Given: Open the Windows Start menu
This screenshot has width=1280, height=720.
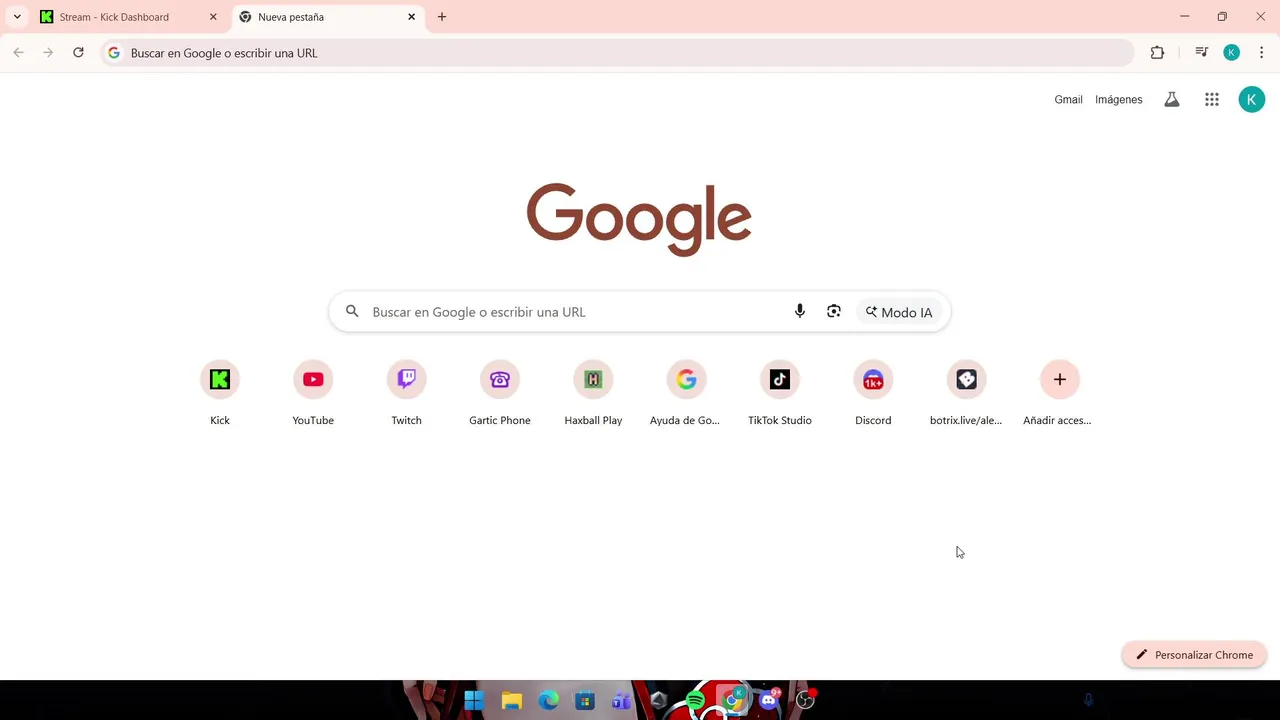Looking at the screenshot, I should [x=474, y=701].
